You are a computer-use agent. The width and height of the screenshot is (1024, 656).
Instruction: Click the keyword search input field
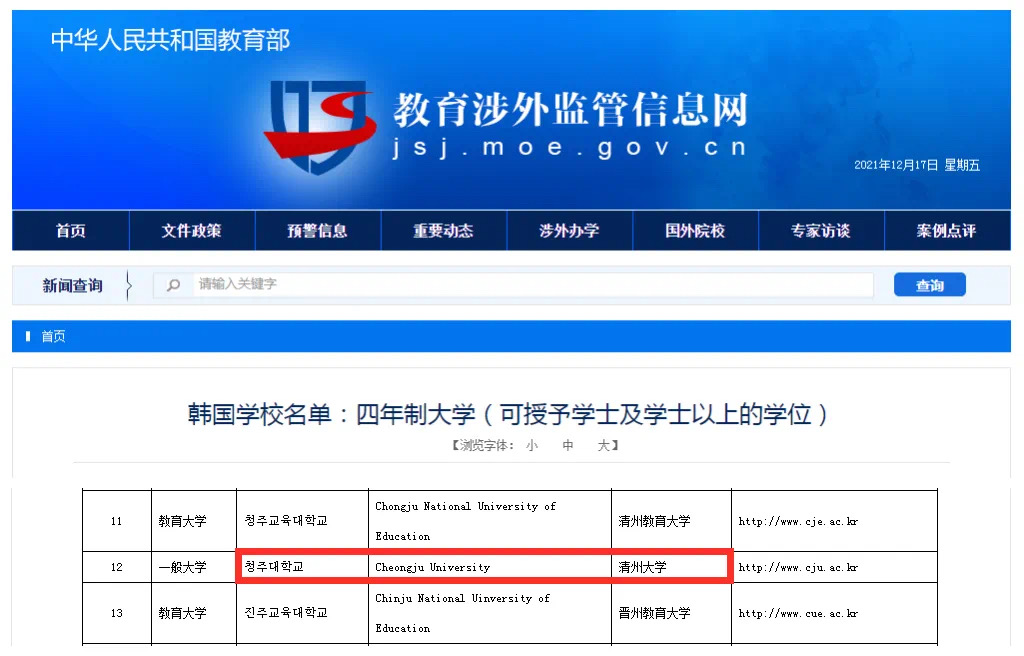530,285
